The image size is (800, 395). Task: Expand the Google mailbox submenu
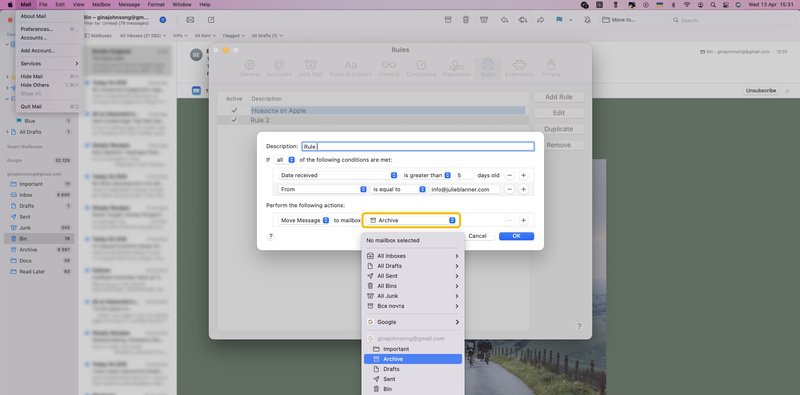413,322
